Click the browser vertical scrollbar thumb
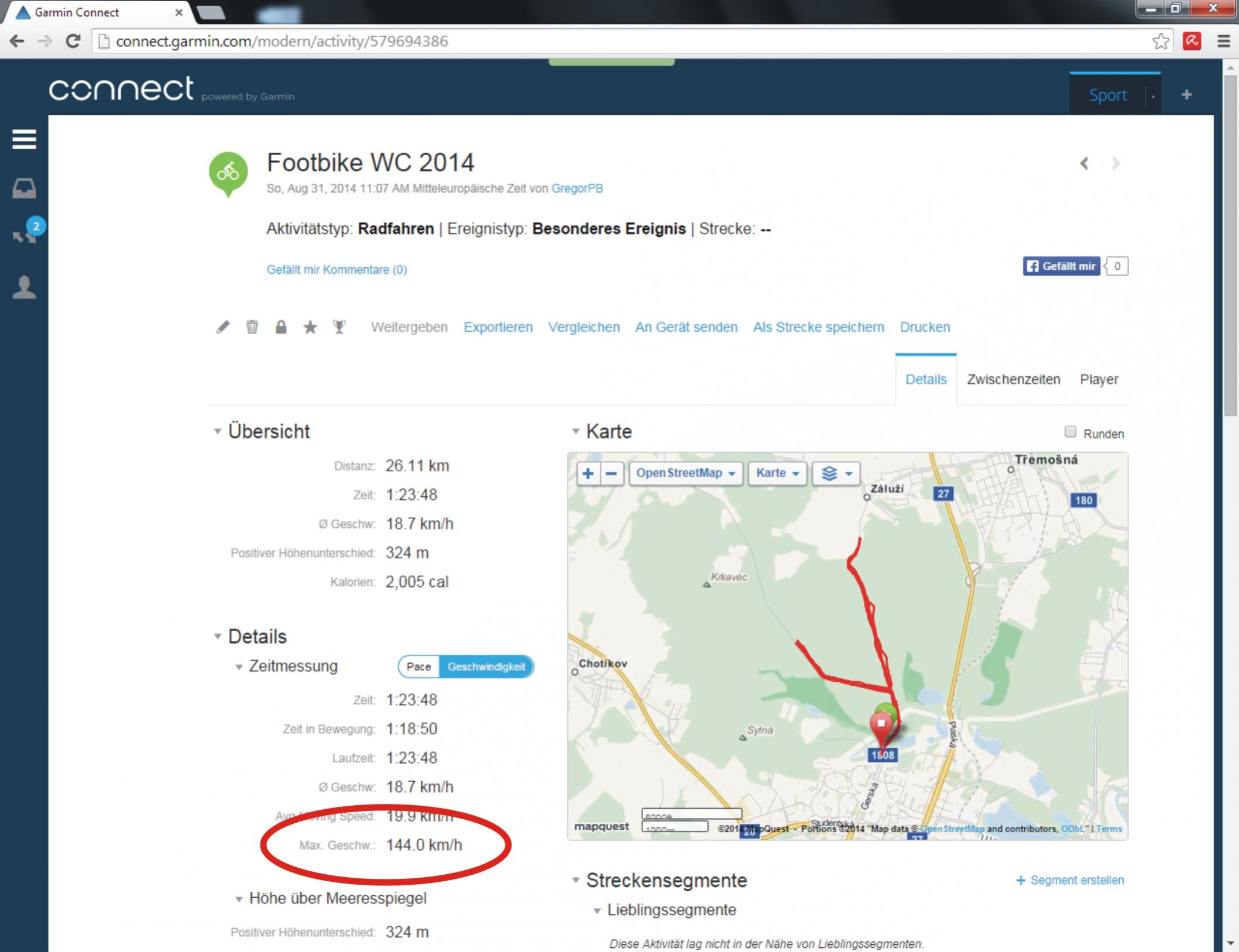1239x952 pixels. point(1230,246)
